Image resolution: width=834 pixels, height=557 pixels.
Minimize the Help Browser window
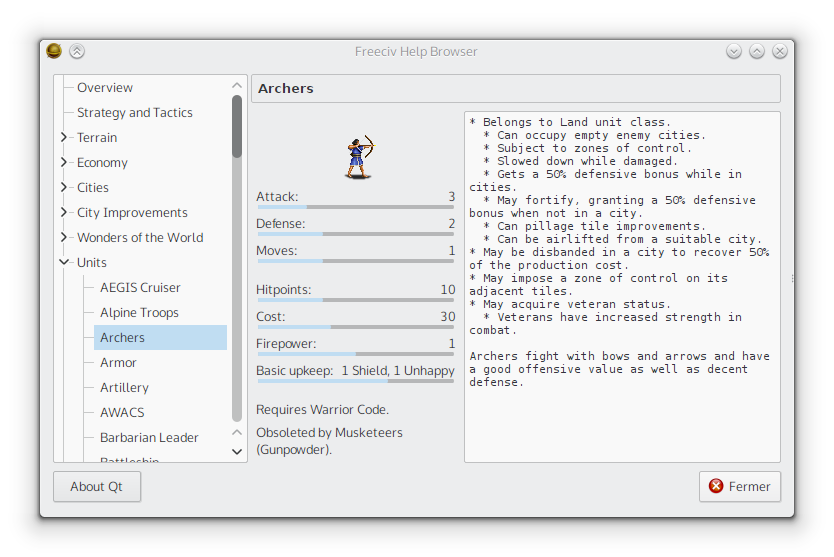tap(734, 51)
